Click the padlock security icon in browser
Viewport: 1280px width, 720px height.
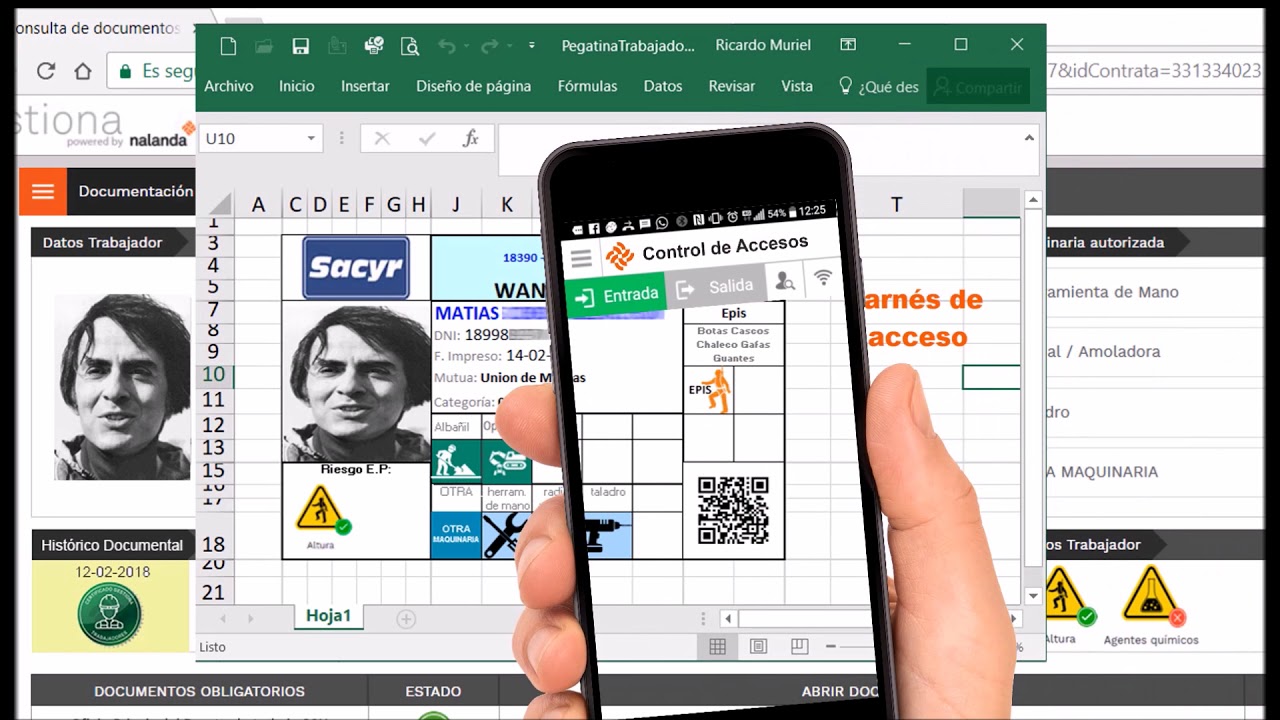click(126, 71)
